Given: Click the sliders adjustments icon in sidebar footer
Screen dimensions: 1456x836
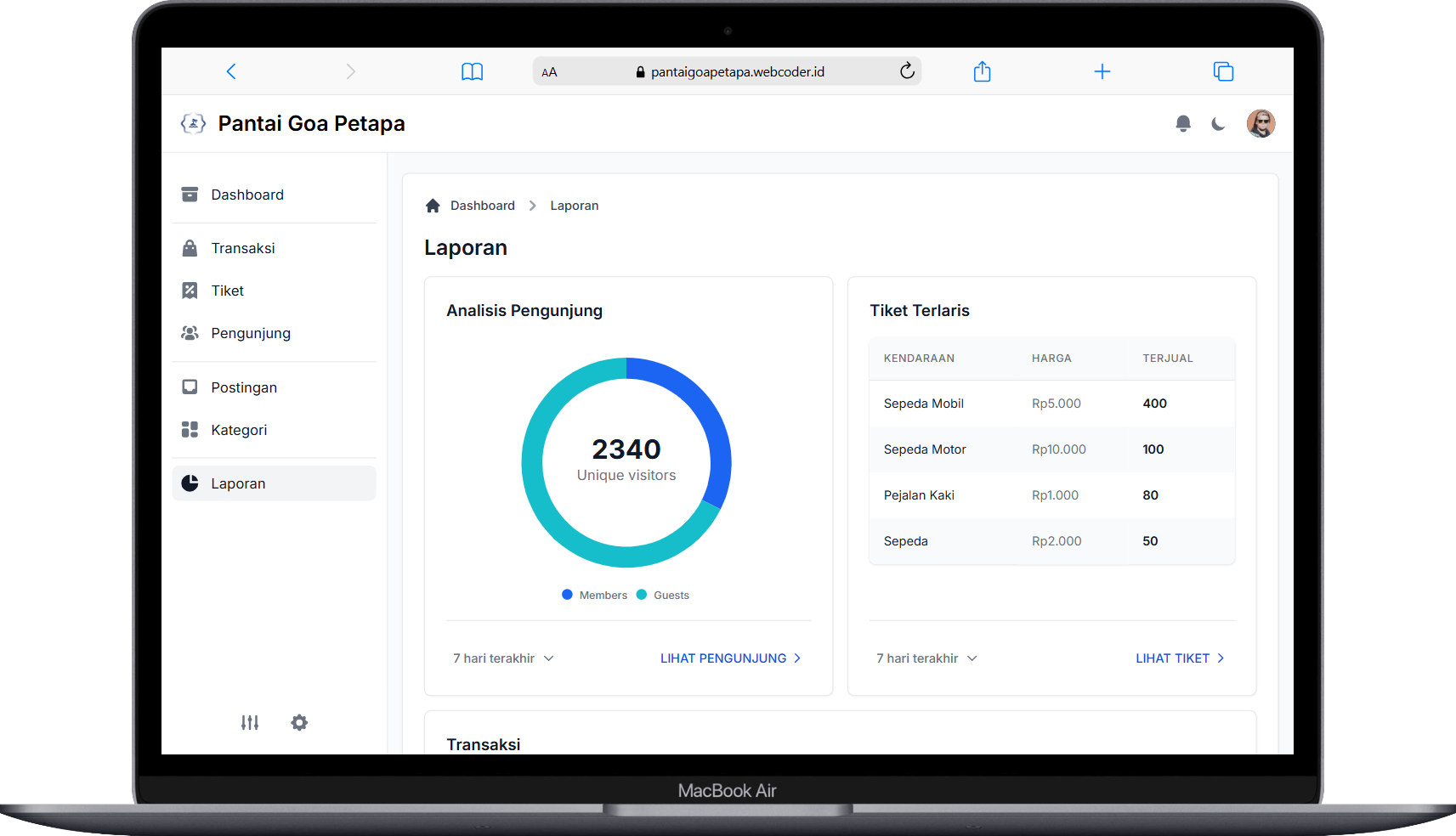Looking at the screenshot, I should (x=250, y=722).
